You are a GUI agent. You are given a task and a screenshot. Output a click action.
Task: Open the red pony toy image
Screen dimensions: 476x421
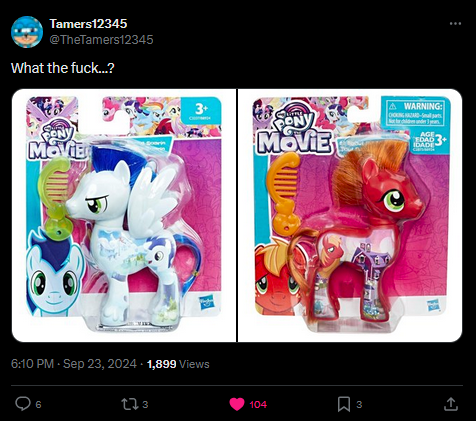point(350,215)
